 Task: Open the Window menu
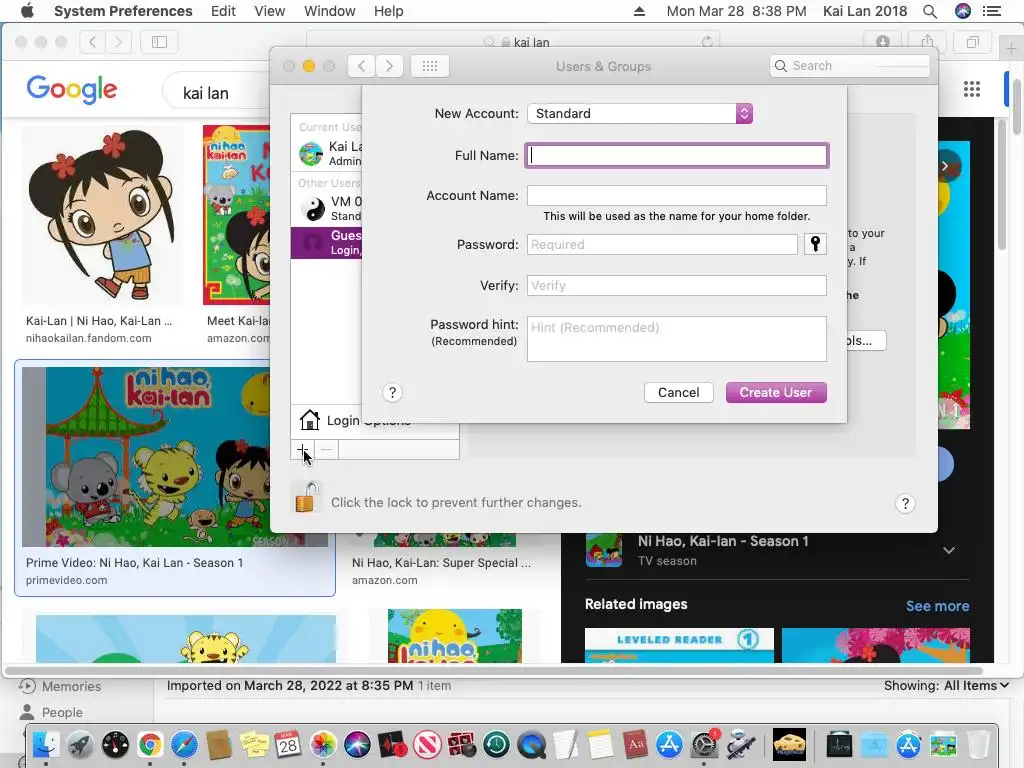click(329, 11)
